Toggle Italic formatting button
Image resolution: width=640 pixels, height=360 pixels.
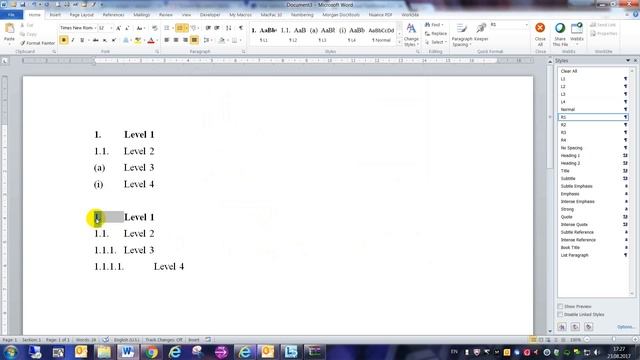pos(73,40)
